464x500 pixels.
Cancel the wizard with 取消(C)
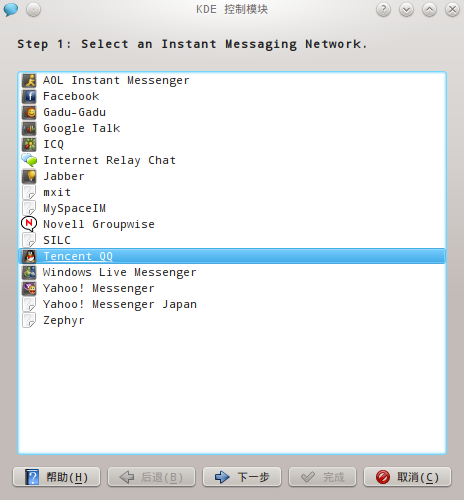tap(407, 477)
